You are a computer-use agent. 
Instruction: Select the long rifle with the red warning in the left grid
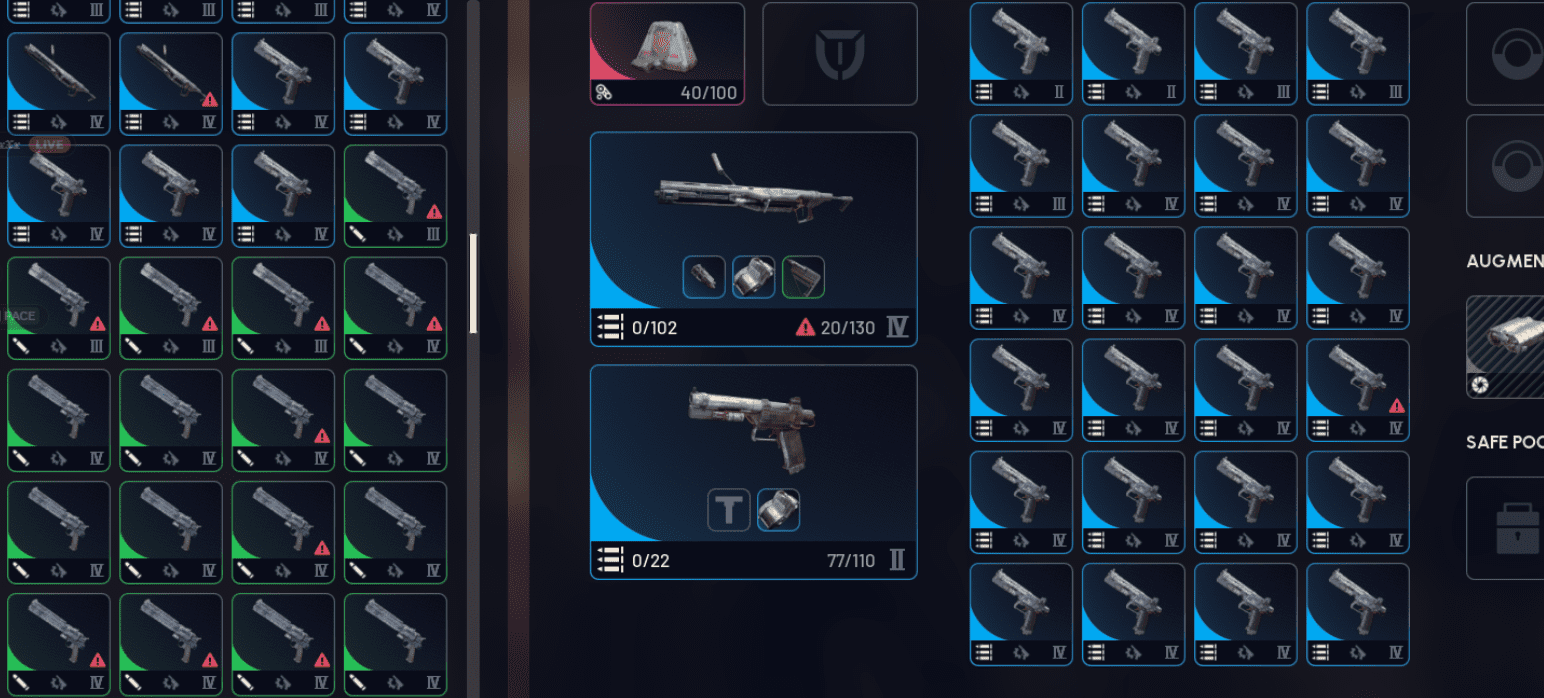171,84
